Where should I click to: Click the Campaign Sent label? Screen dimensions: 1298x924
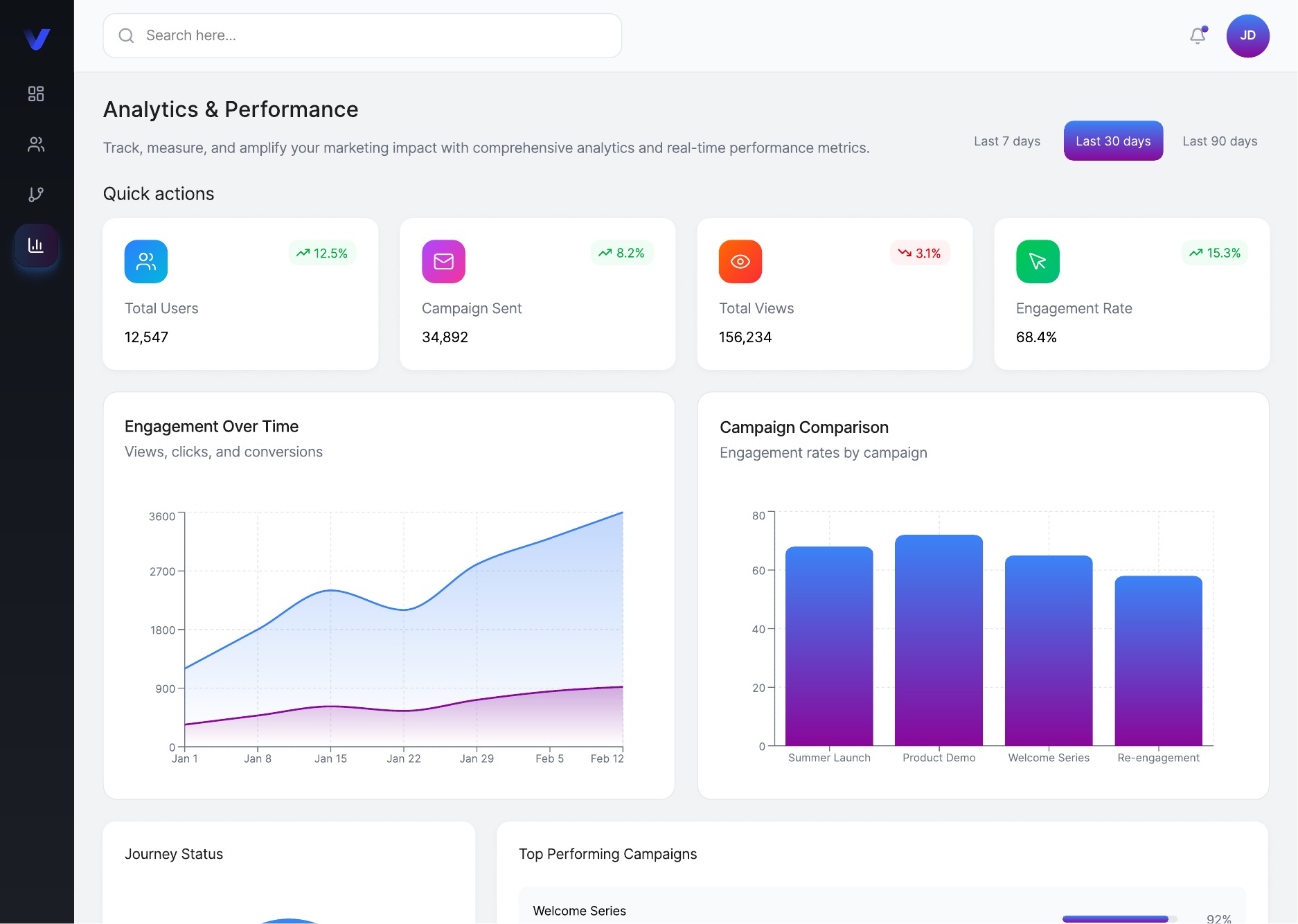(x=472, y=308)
